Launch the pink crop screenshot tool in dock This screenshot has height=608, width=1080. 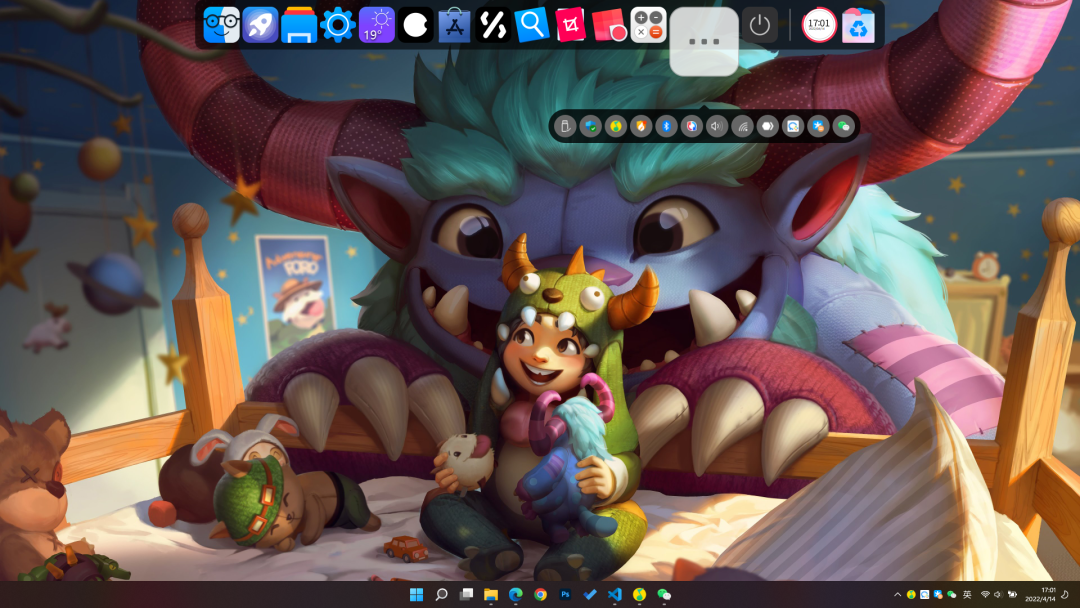coord(570,25)
